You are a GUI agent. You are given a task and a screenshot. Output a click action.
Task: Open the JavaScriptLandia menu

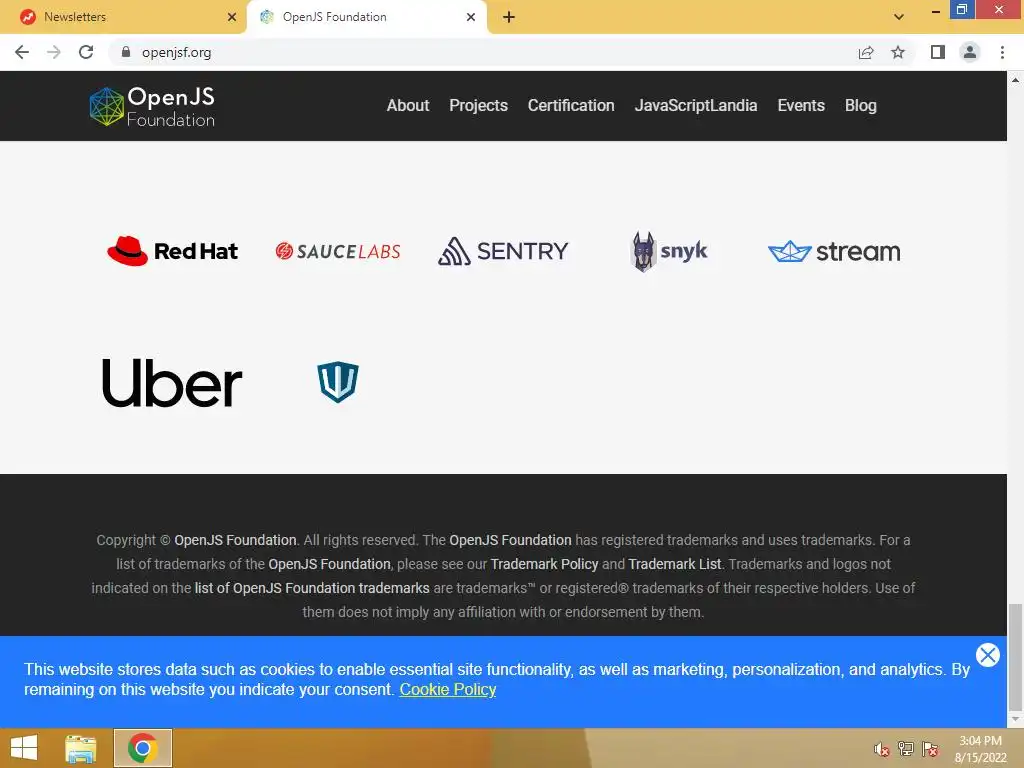pyautogui.click(x=696, y=106)
